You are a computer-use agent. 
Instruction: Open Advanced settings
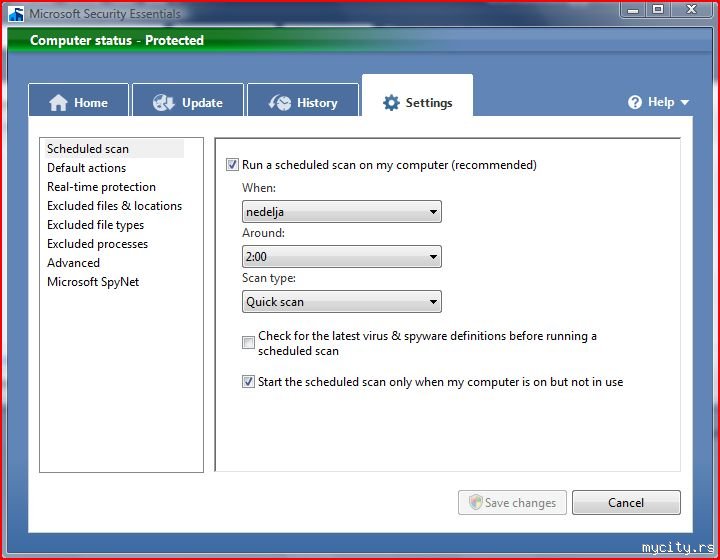point(73,263)
